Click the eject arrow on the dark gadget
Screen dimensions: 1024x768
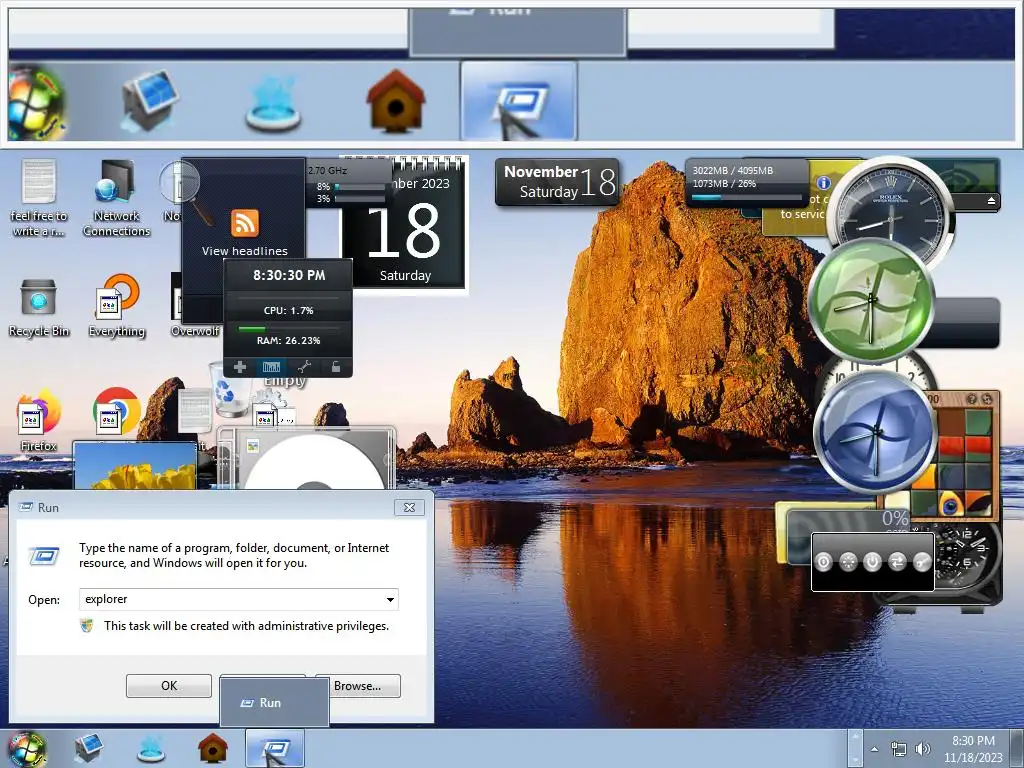click(x=991, y=200)
